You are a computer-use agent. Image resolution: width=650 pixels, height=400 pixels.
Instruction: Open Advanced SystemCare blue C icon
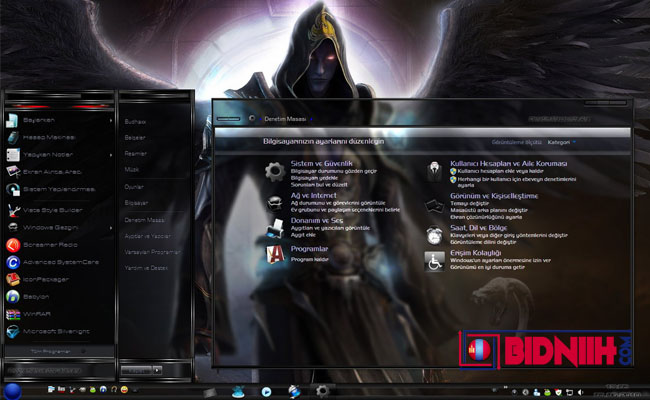(x=12, y=262)
